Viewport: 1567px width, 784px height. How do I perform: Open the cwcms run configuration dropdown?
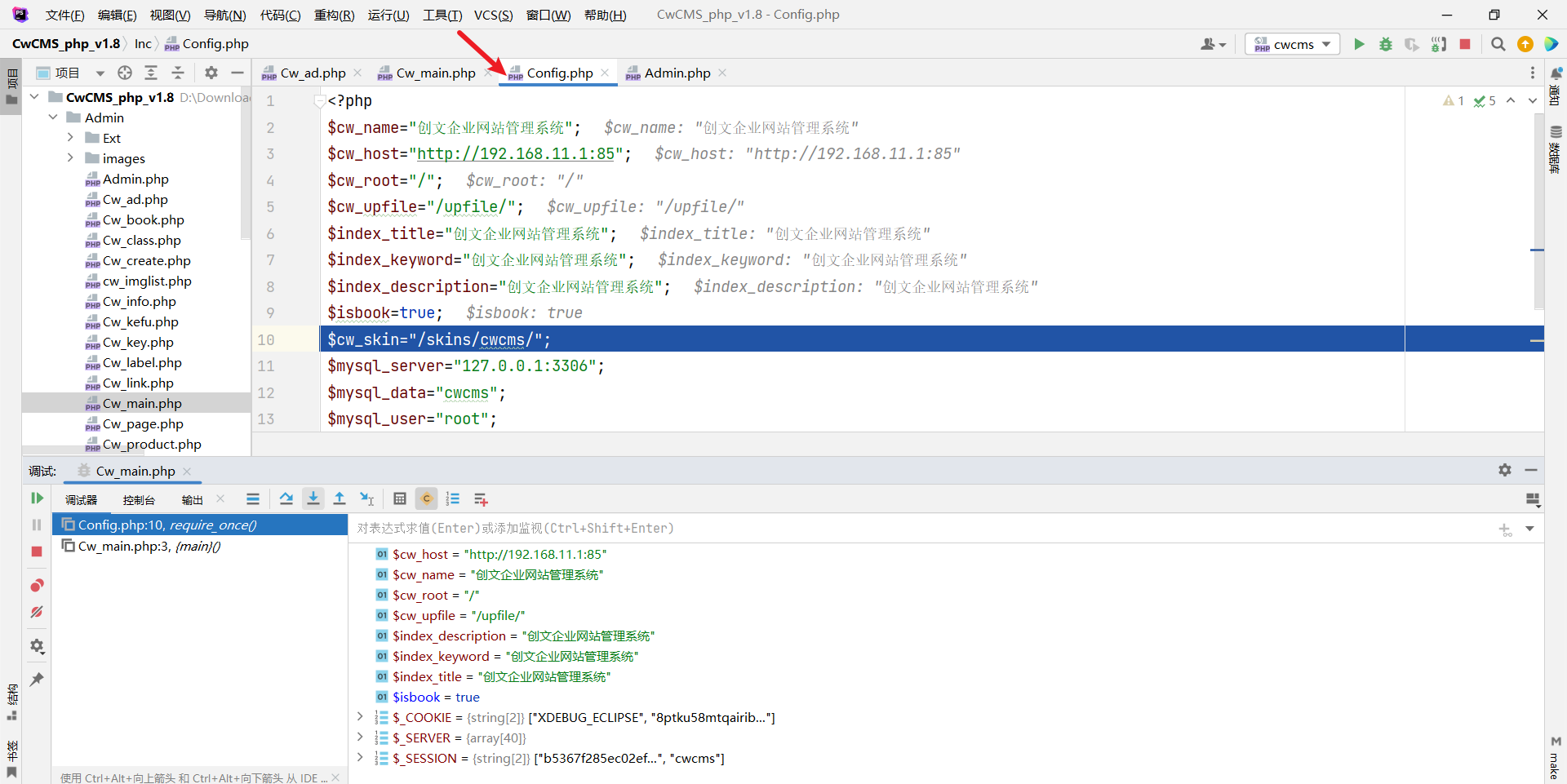point(1293,44)
